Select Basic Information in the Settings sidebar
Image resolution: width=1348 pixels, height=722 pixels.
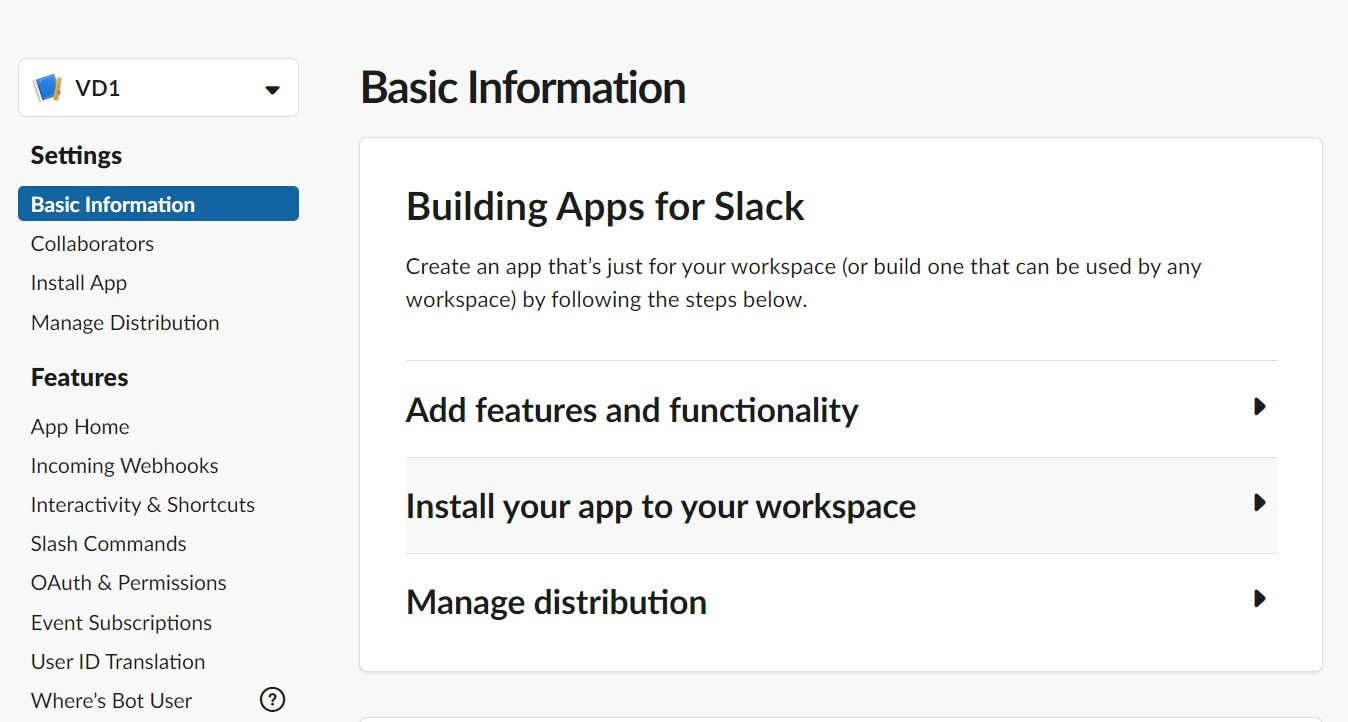point(158,204)
